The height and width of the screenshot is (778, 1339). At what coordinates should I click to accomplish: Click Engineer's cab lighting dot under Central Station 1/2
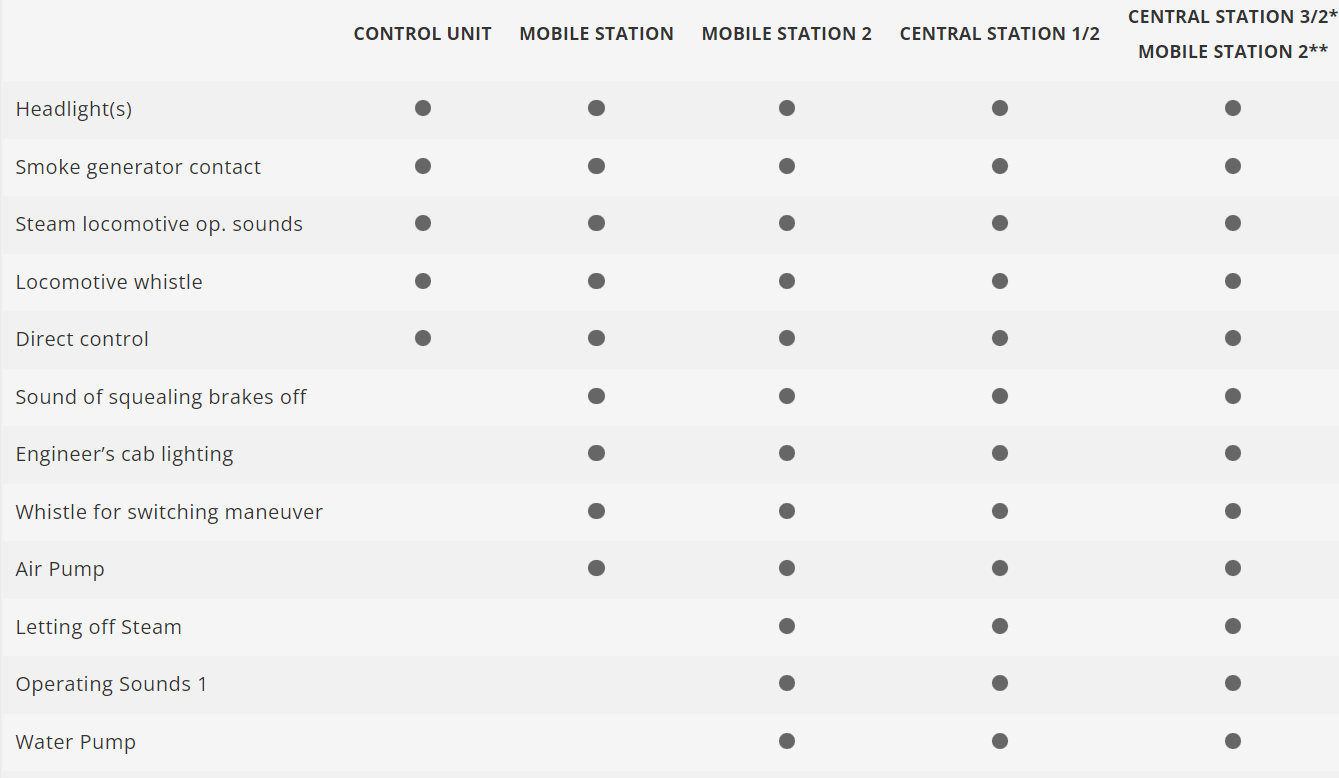tap(1000, 453)
